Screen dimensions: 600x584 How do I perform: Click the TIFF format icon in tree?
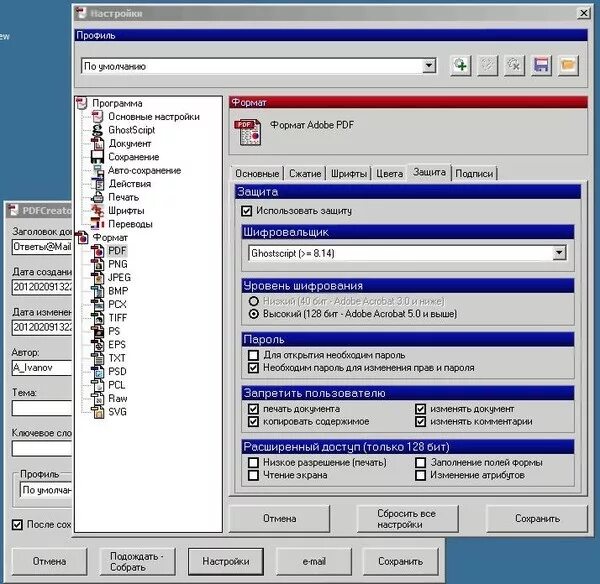click(98, 318)
